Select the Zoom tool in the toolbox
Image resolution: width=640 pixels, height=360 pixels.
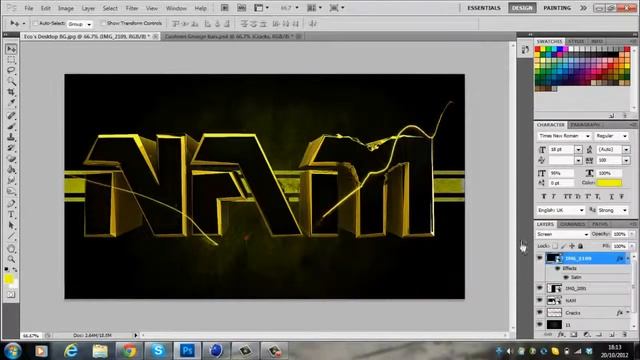11,259
